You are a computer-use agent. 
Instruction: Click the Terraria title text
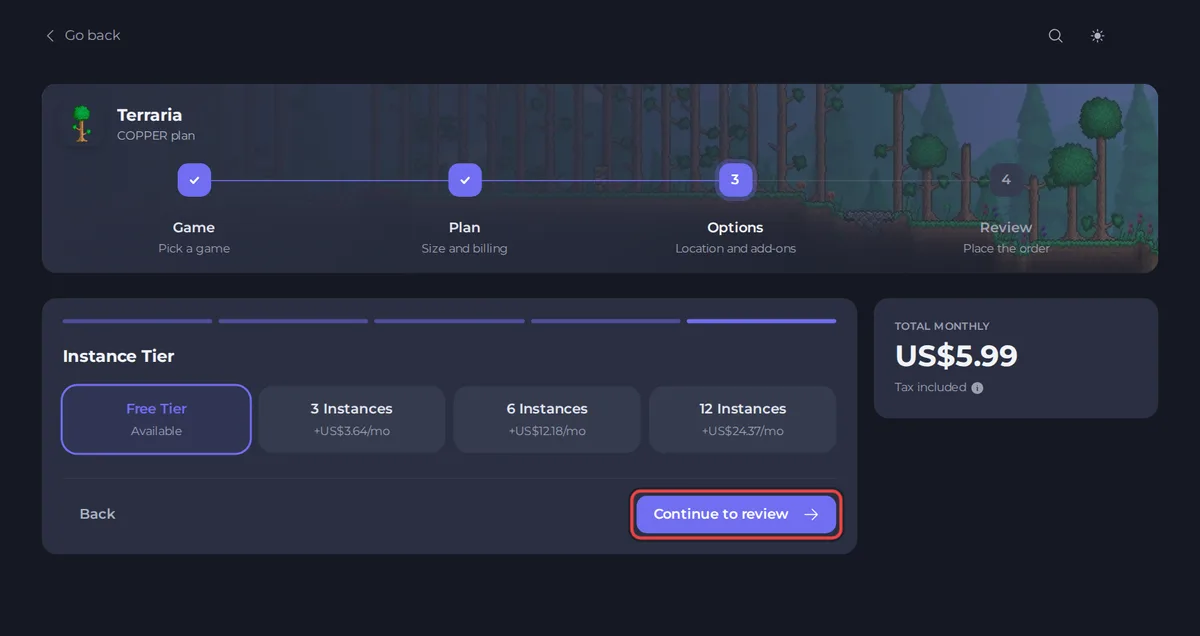pos(149,115)
